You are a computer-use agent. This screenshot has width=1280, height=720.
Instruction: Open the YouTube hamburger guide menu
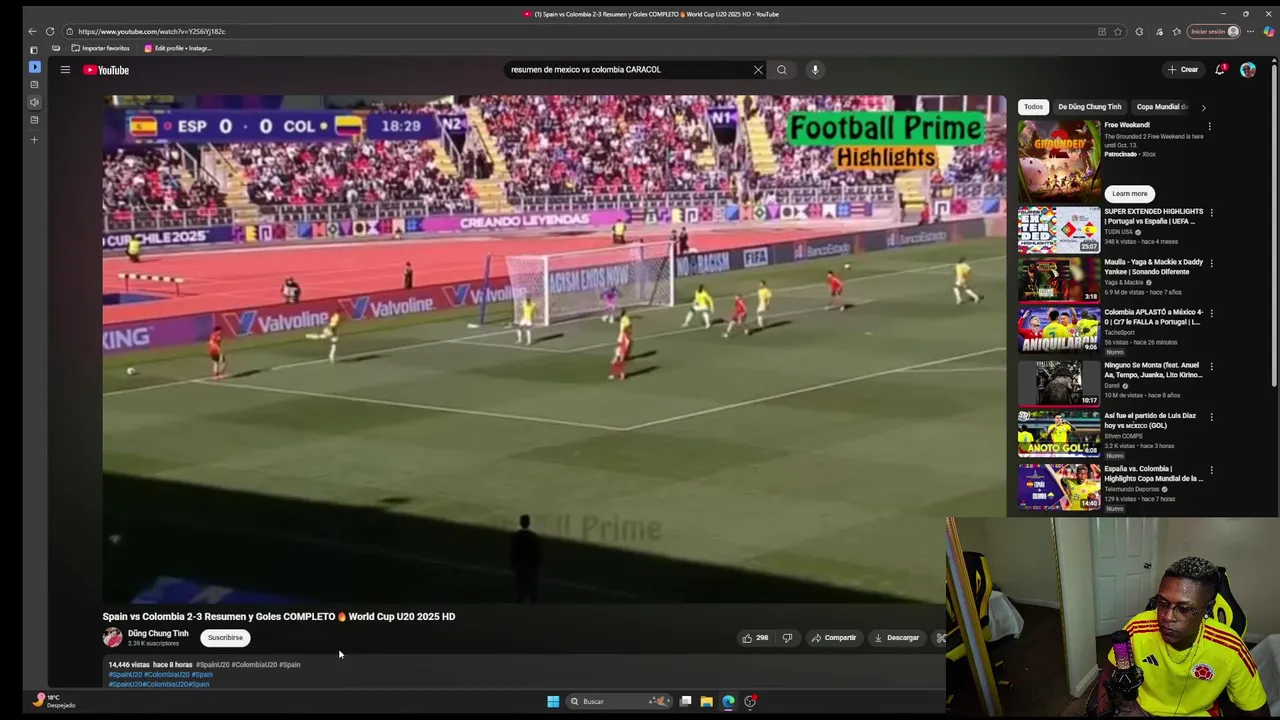point(65,70)
